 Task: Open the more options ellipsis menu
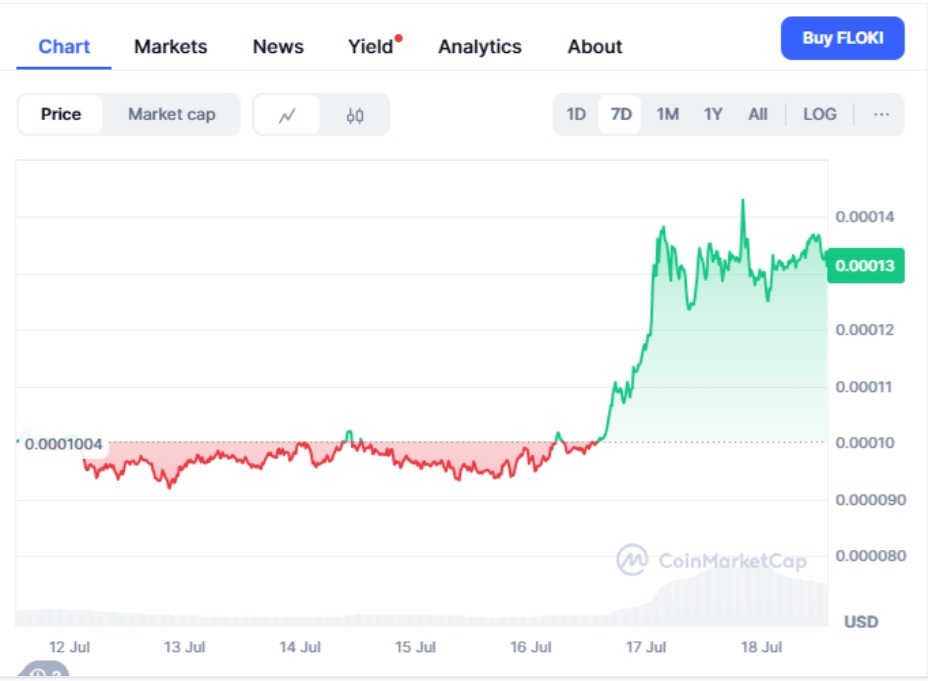click(x=881, y=114)
